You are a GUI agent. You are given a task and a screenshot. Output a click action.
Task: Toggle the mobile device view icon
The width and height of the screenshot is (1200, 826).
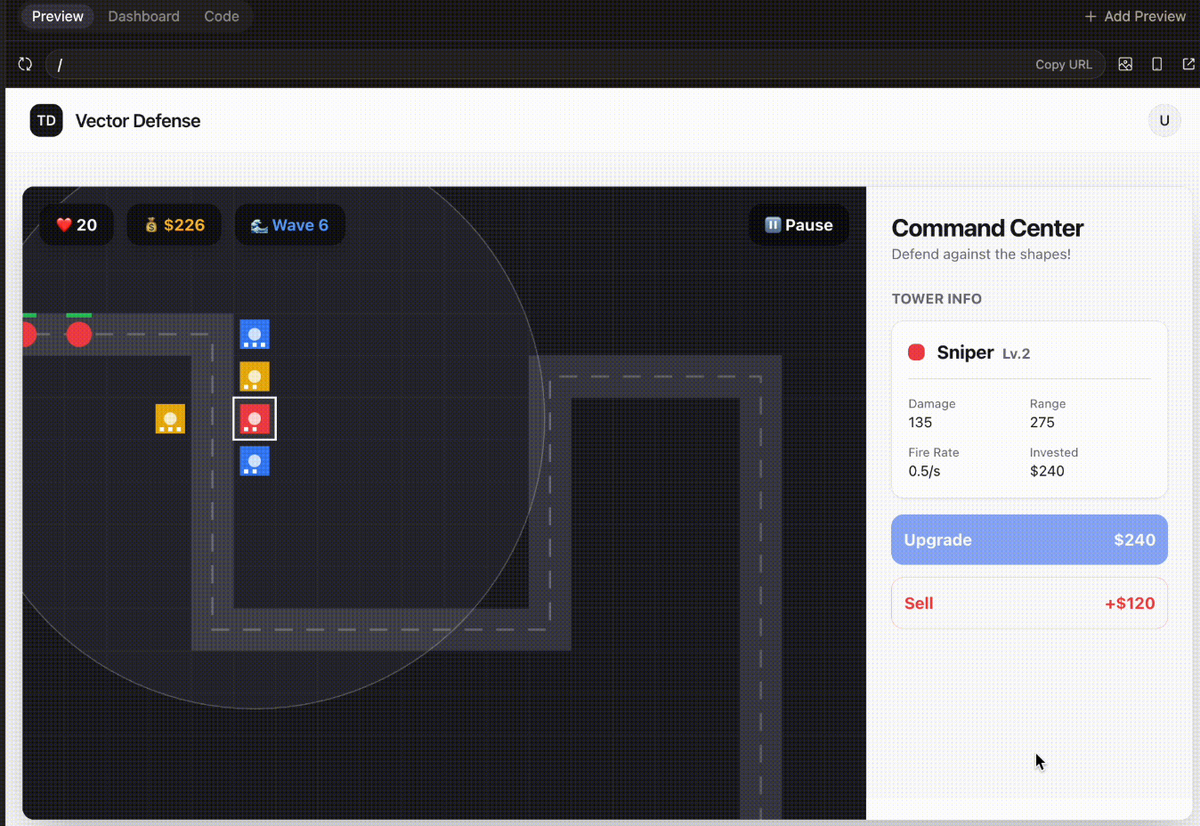click(x=1157, y=64)
